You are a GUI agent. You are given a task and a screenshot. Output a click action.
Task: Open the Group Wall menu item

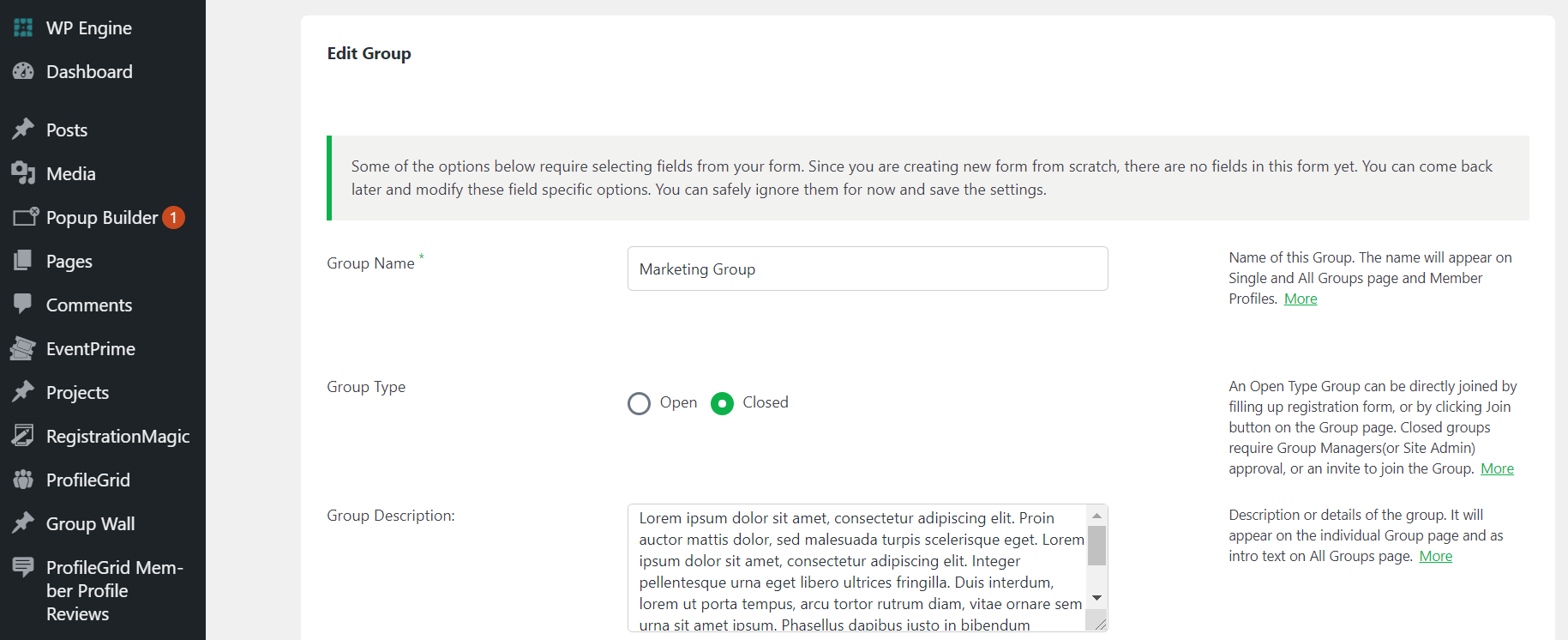coord(90,524)
